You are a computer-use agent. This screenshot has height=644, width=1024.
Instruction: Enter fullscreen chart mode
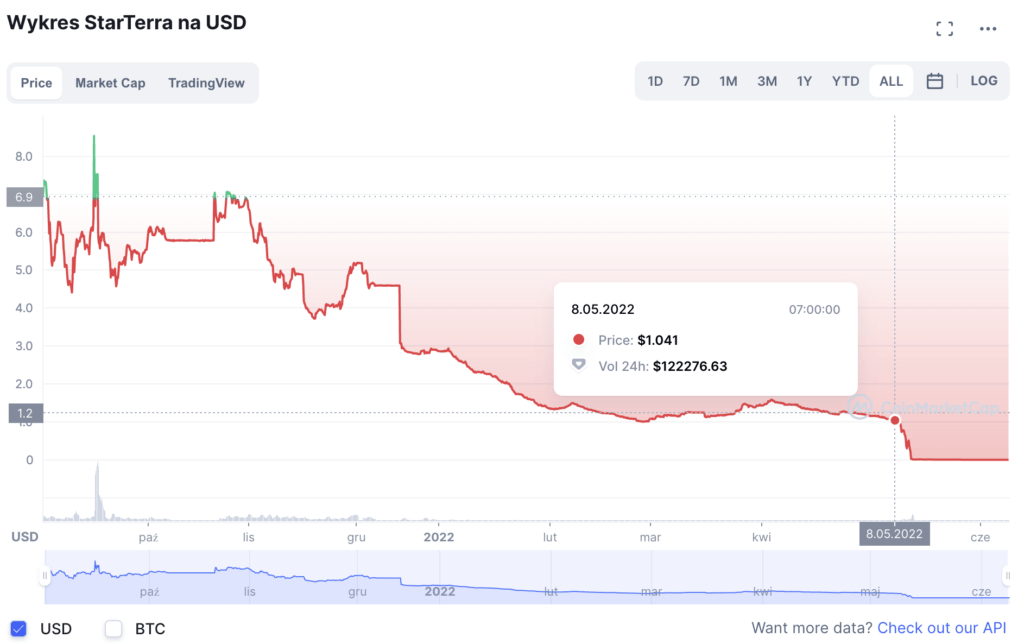coord(944,28)
